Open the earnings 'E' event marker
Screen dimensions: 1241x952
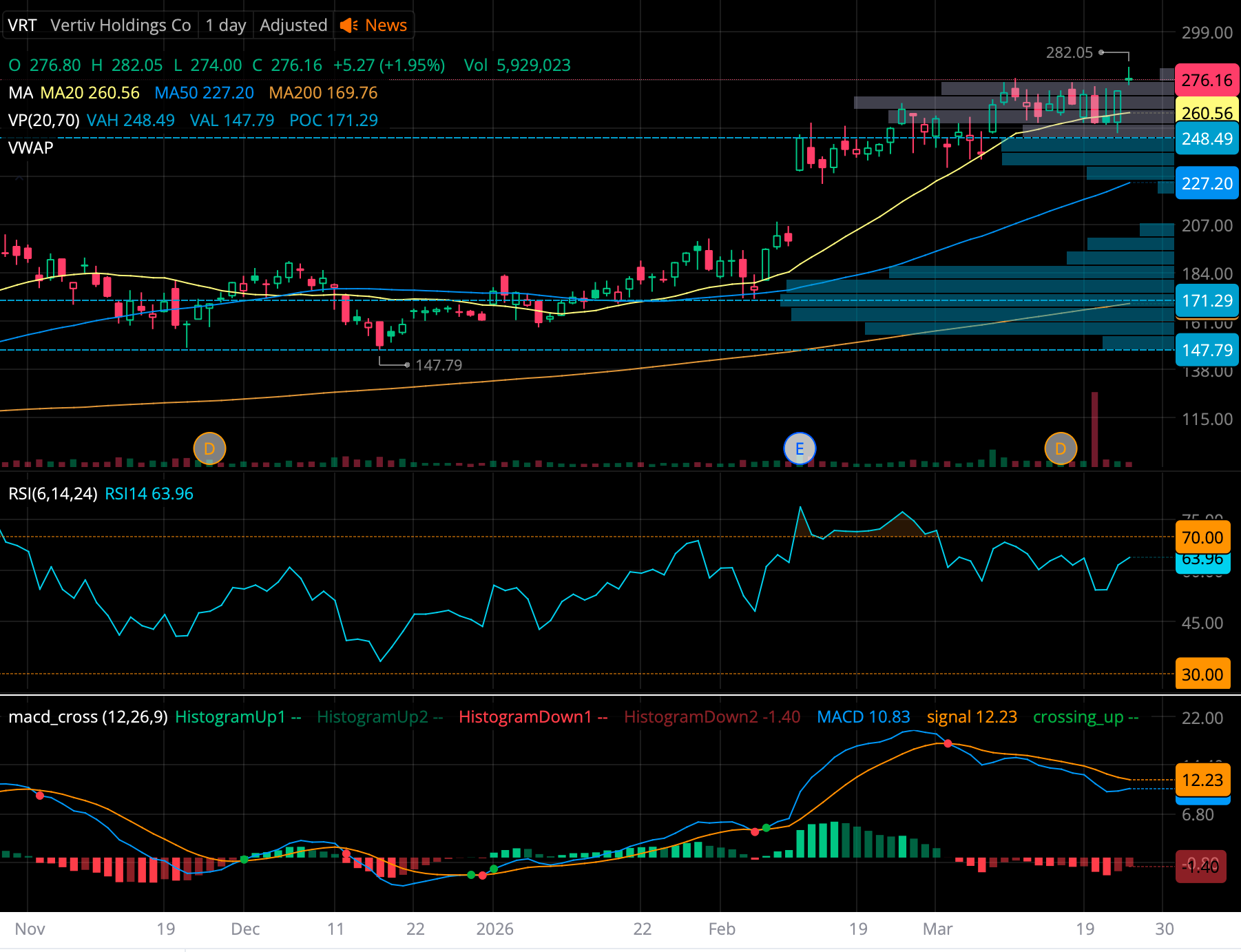click(x=800, y=449)
